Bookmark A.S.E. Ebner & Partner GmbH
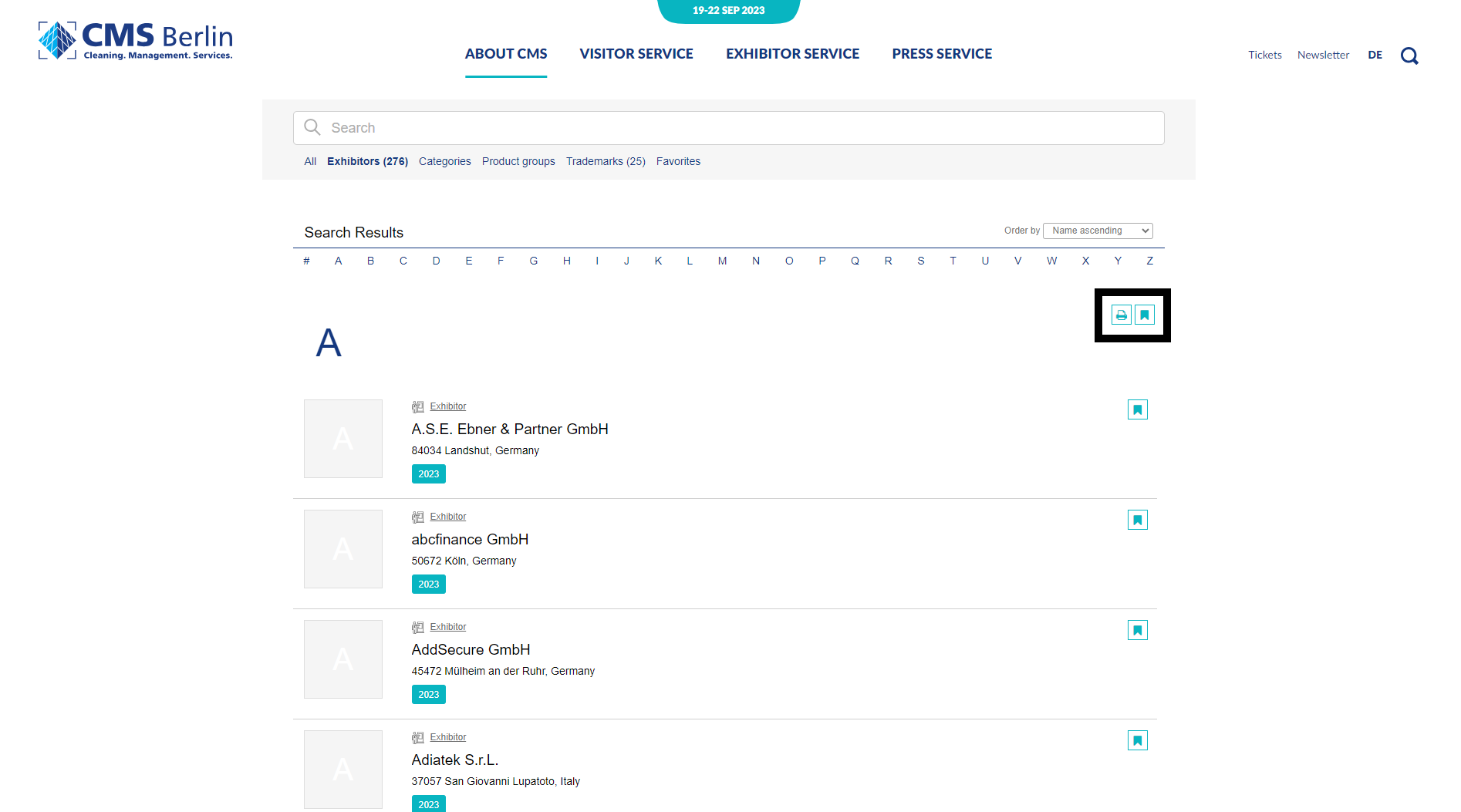The image size is (1461, 812). pos(1138,409)
